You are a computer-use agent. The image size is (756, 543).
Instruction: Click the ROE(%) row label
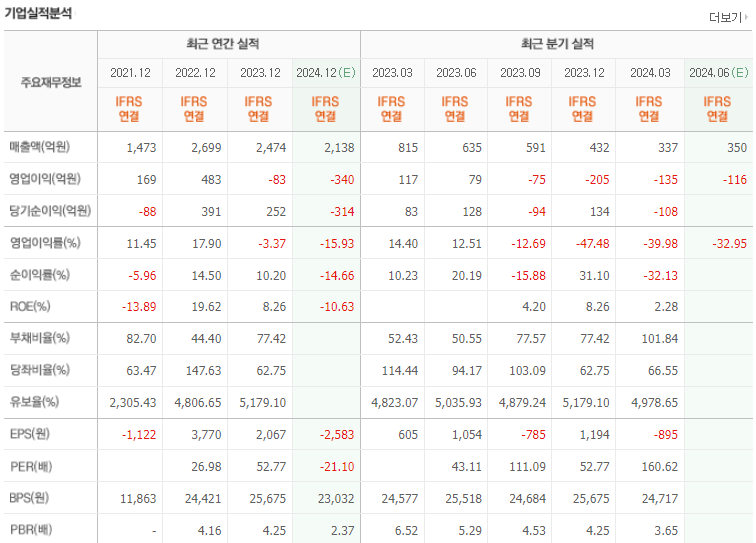(x=30, y=306)
